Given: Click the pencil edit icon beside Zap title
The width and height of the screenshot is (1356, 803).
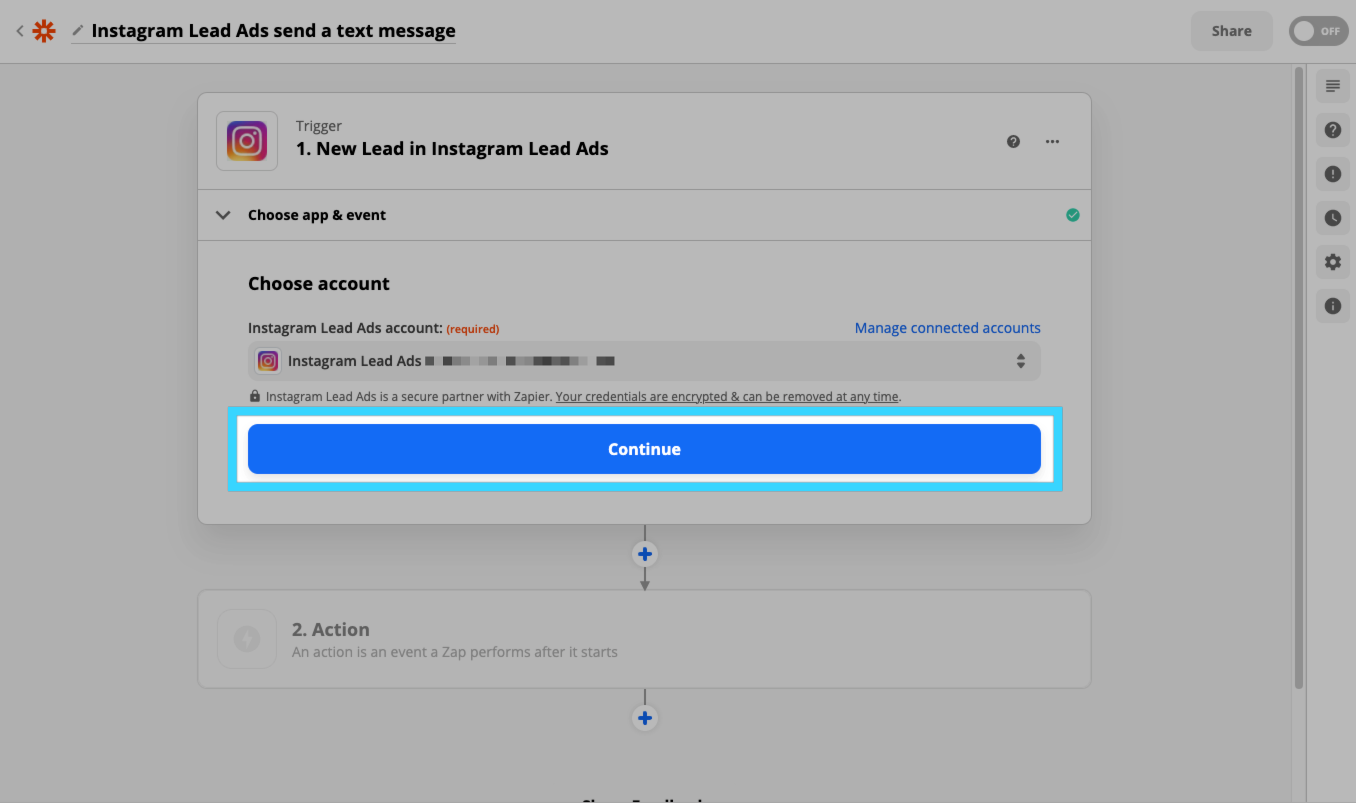Looking at the screenshot, I should [x=78, y=31].
